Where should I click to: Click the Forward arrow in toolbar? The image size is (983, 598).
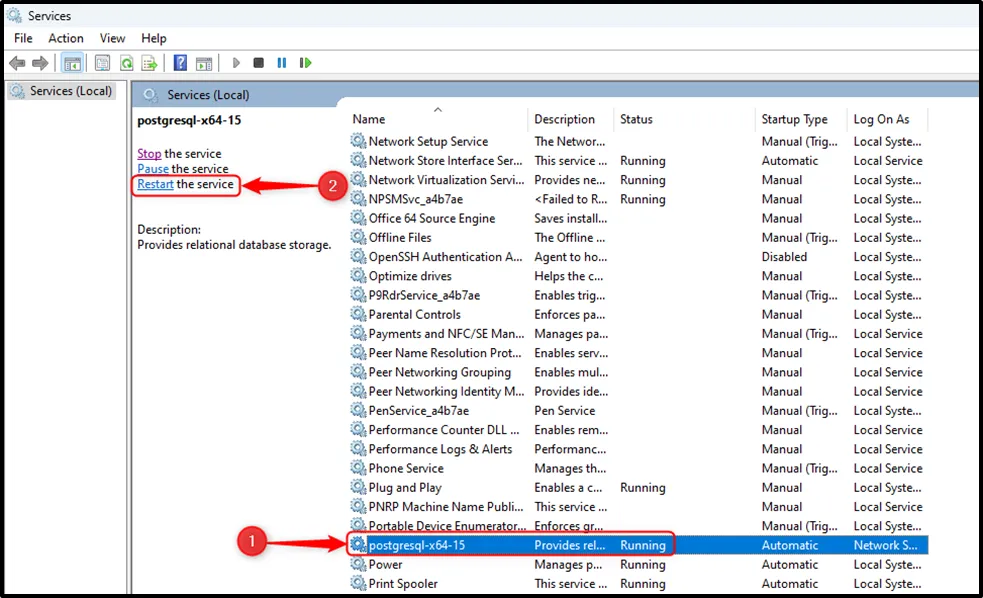(40, 63)
